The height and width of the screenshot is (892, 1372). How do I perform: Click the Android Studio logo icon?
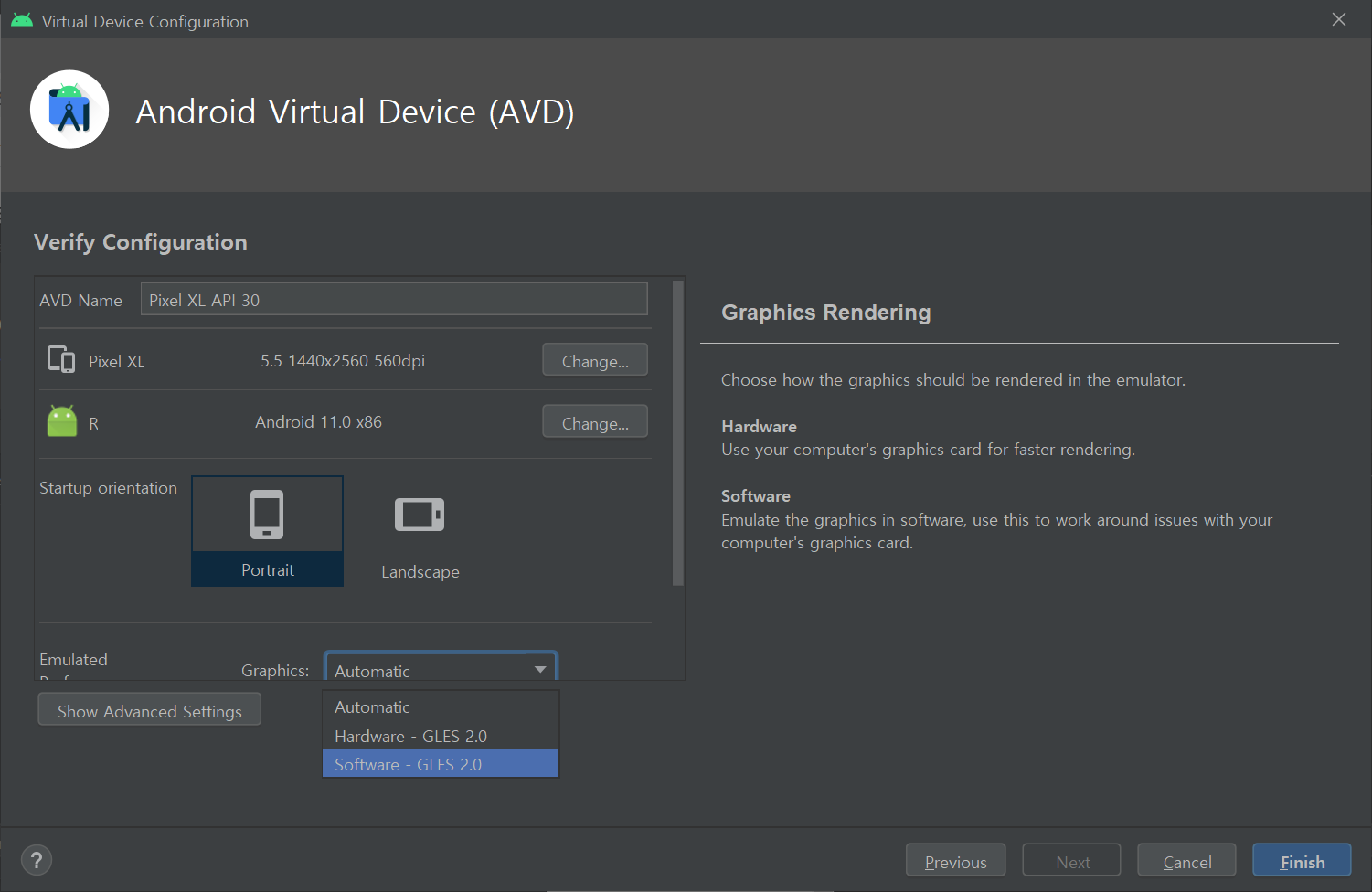[69, 110]
